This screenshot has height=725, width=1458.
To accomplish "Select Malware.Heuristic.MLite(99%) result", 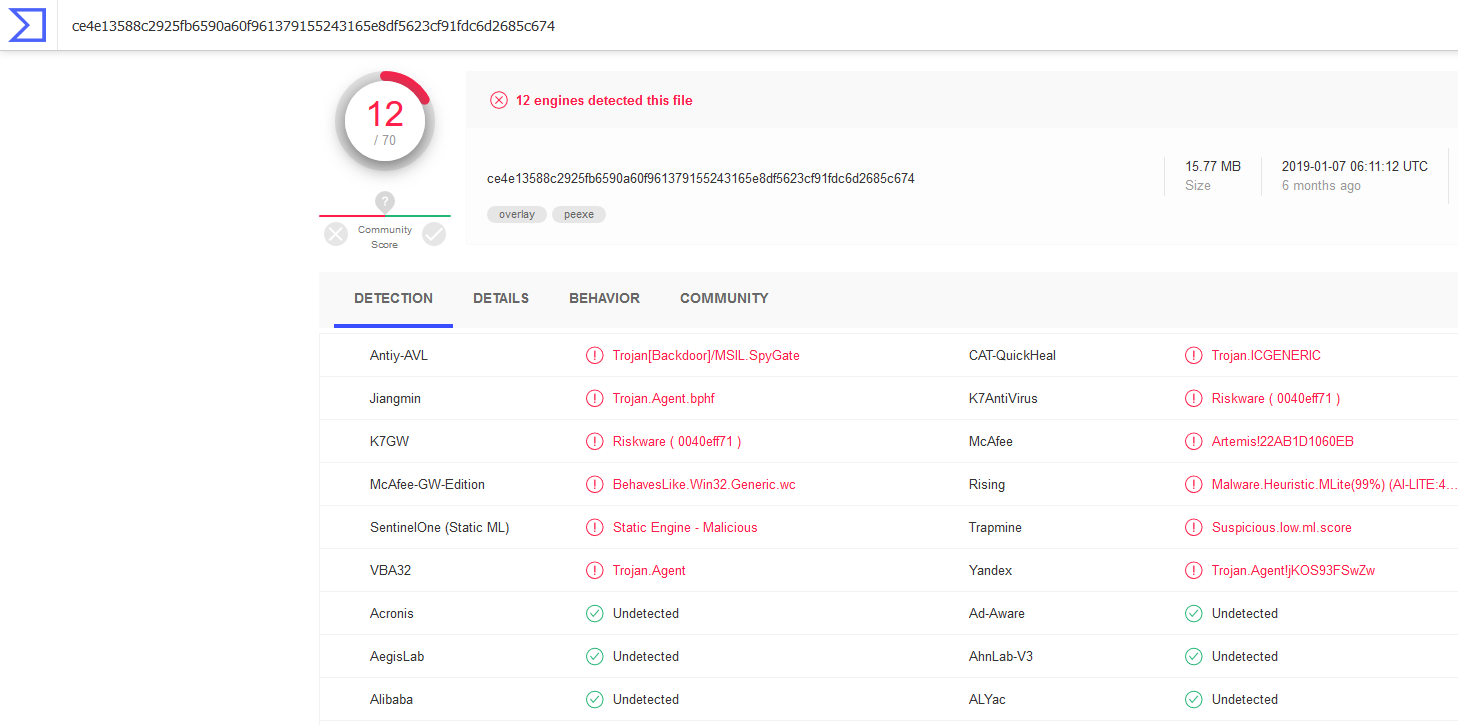I will (x=1335, y=484).
